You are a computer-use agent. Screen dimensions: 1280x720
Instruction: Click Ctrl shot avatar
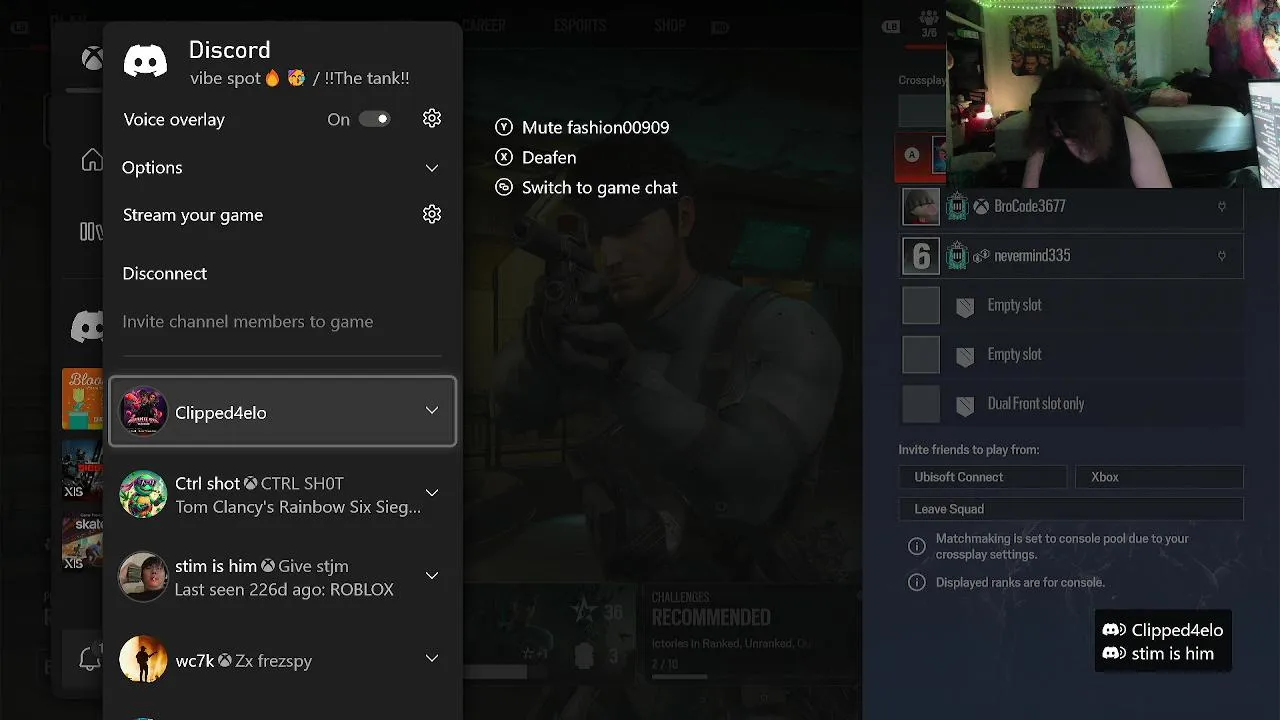coord(143,494)
